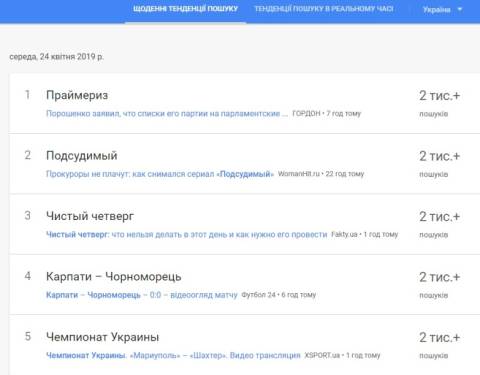Open the Праймериз trending search entry
The height and width of the screenshot is (375, 480).
[x=77, y=95]
